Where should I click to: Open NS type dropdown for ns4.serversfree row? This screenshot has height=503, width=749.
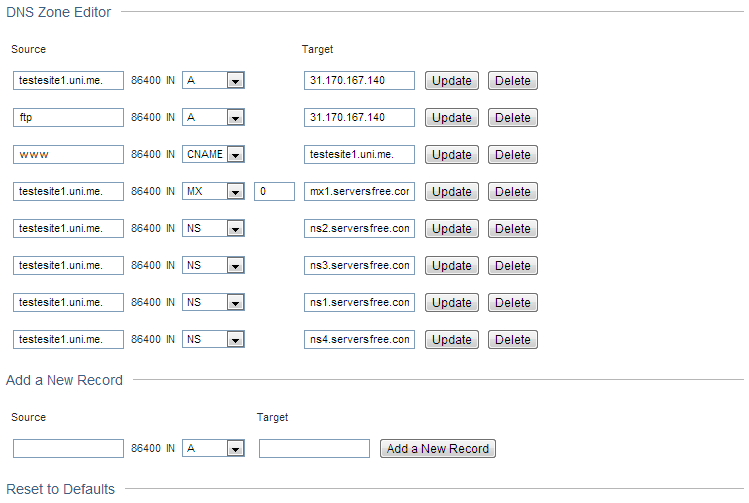tap(213, 340)
